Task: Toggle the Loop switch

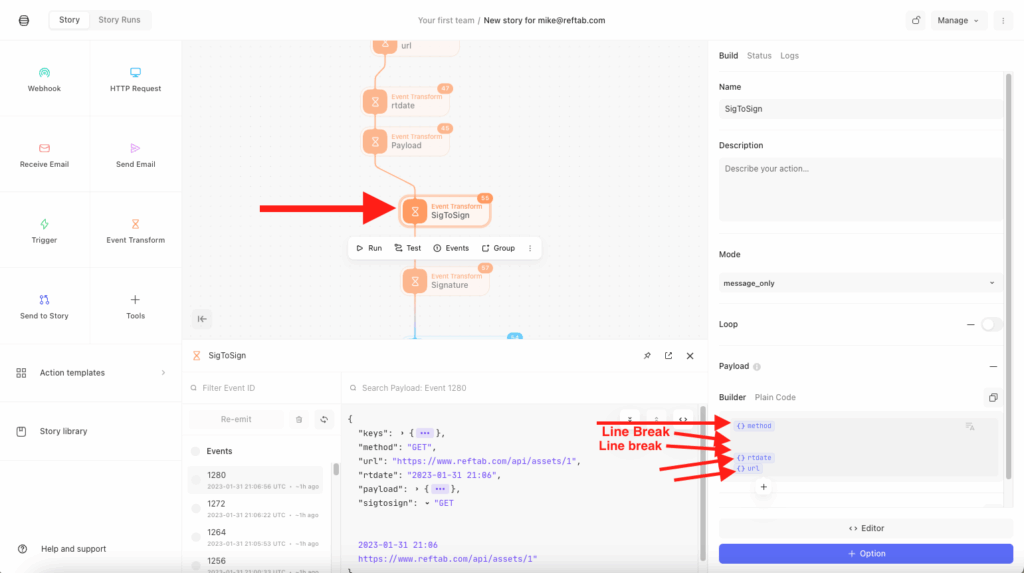Action: click(991, 324)
